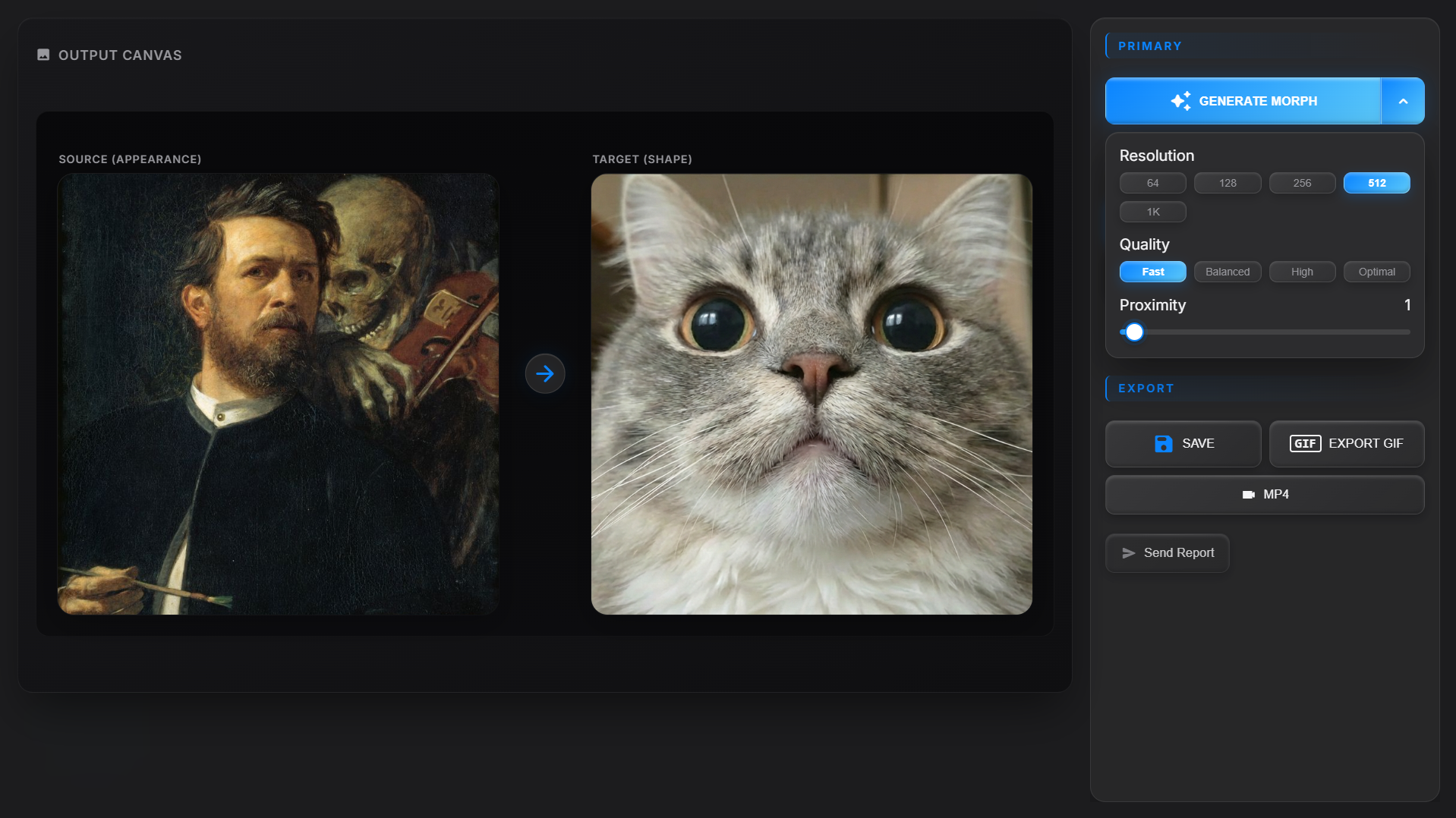Choose the 1K resolution option

click(x=1152, y=212)
